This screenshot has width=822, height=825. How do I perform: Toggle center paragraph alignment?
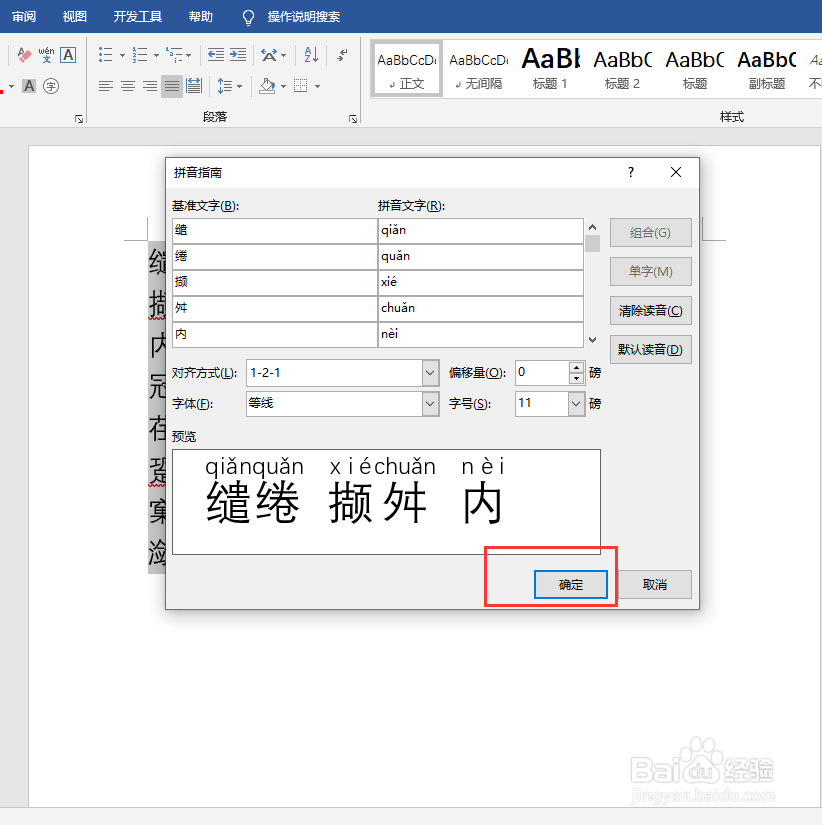(128, 86)
